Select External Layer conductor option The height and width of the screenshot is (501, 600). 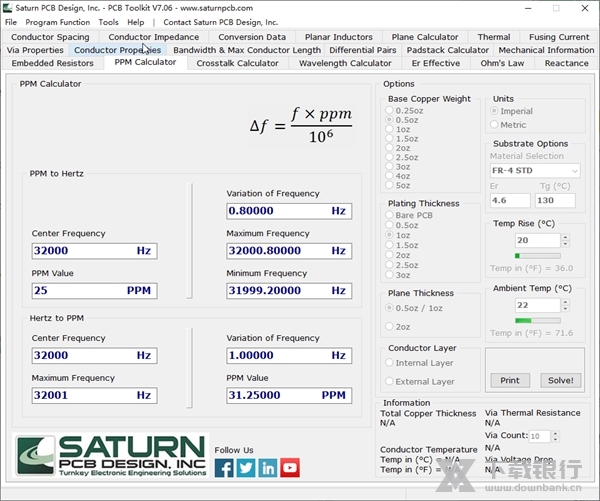coord(389,381)
